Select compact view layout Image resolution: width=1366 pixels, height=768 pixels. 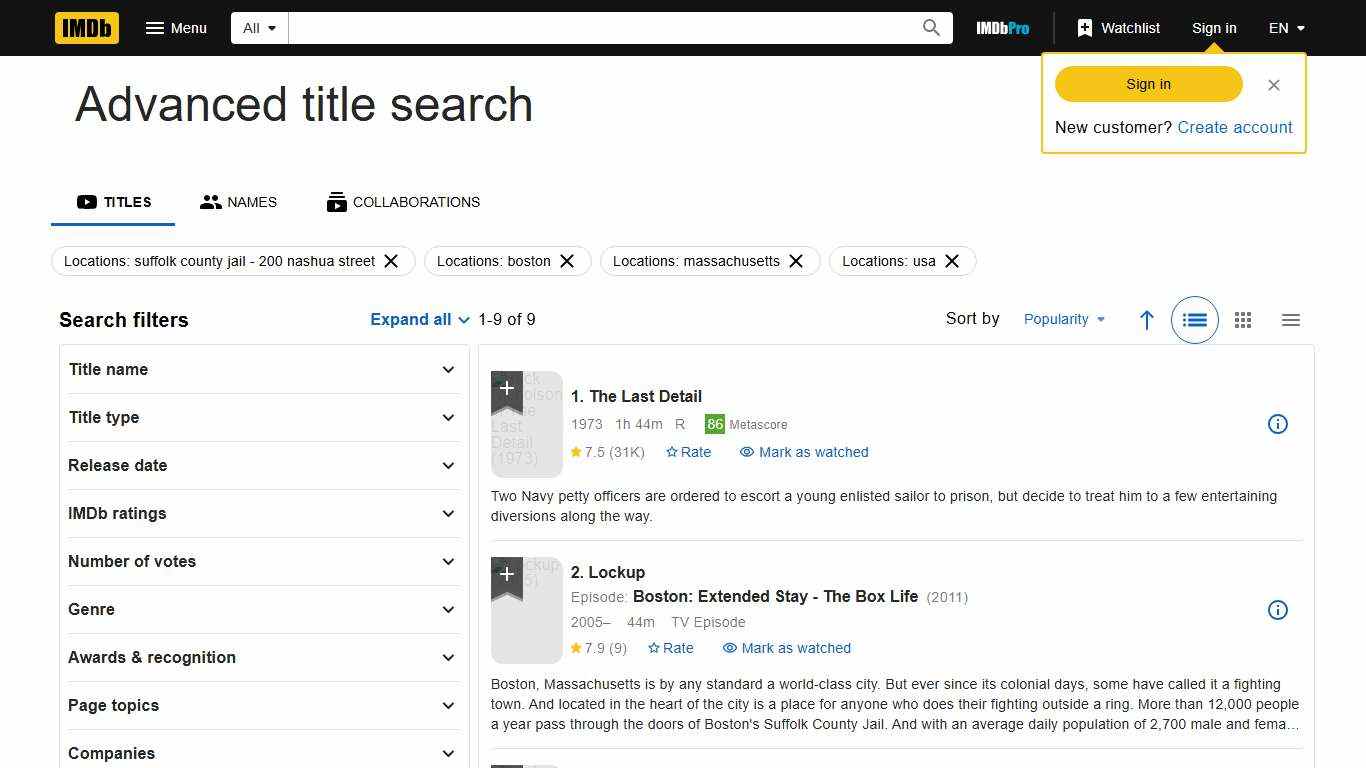tap(1291, 320)
